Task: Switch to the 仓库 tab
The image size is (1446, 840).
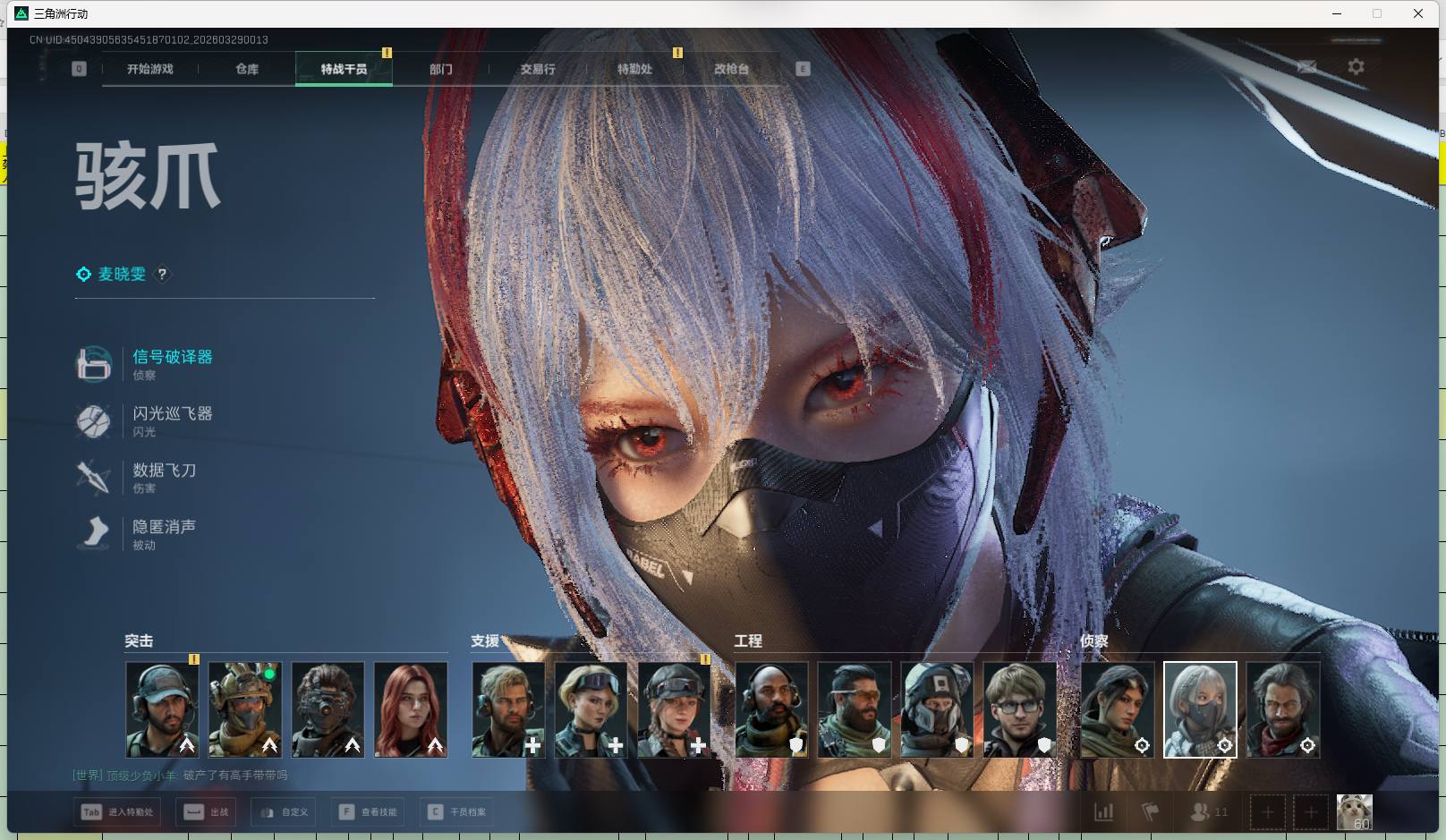Action: click(x=247, y=69)
